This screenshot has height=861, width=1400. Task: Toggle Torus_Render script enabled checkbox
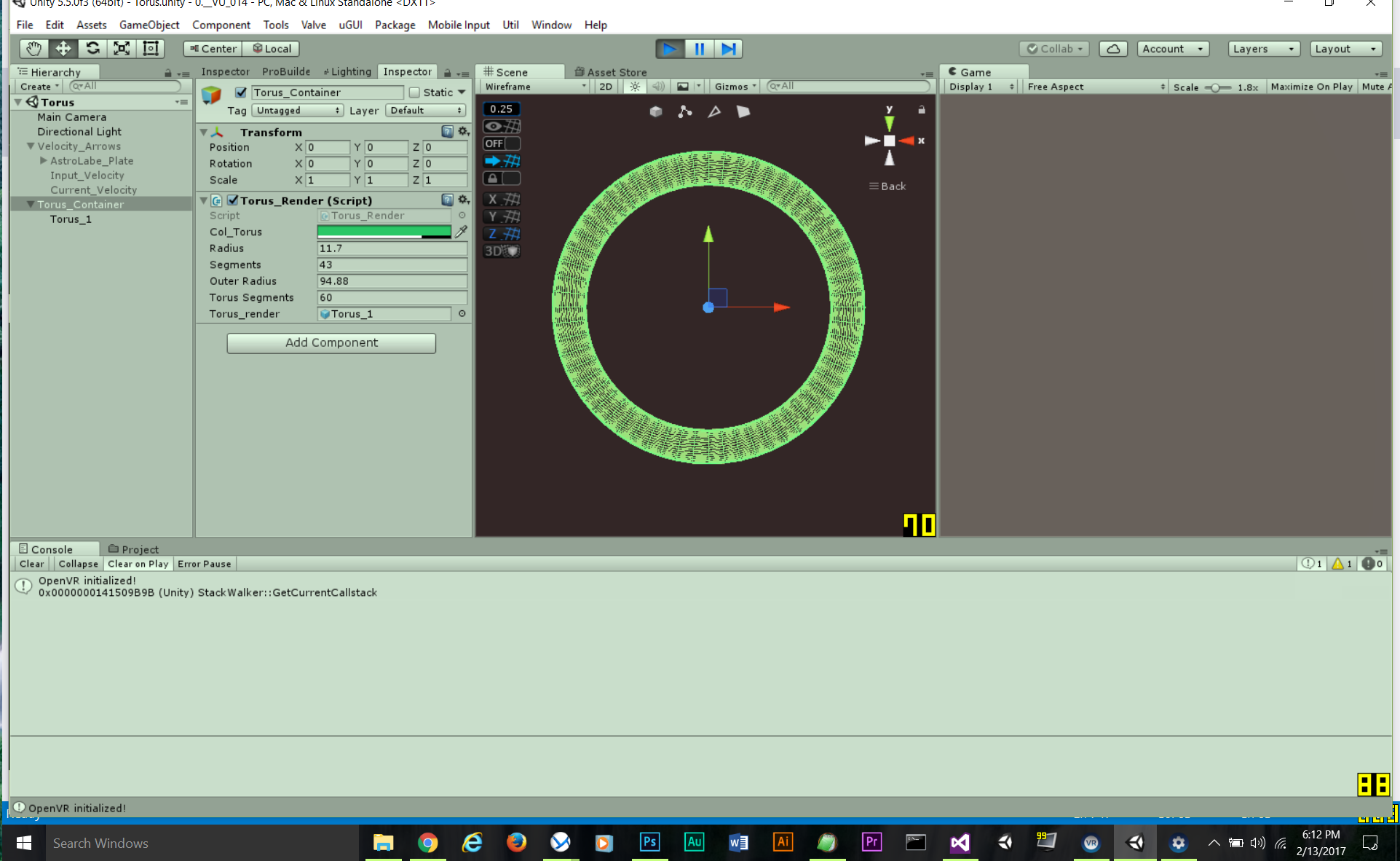(233, 200)
